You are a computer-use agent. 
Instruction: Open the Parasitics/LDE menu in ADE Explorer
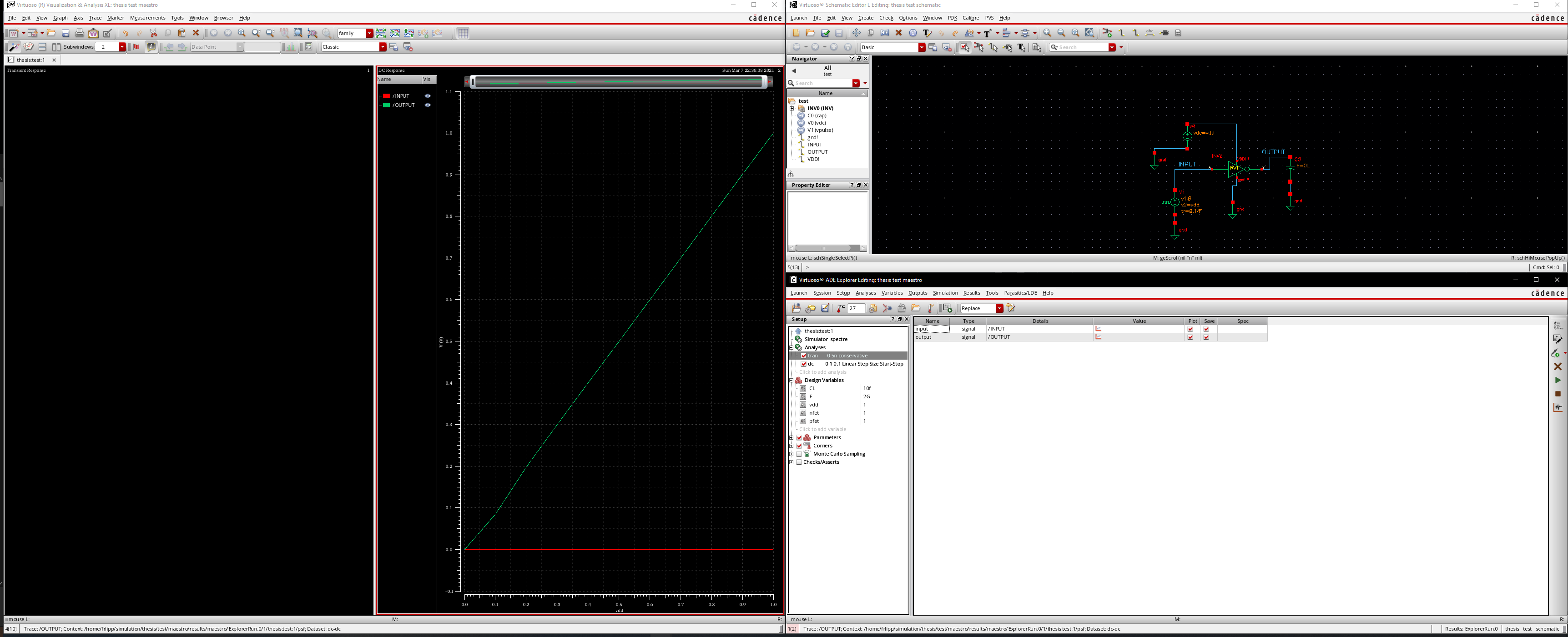(x=1020, y=293)
